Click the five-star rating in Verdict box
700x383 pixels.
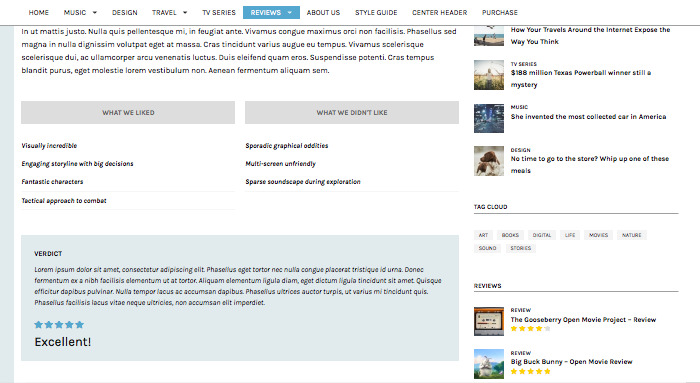pos(59,325)
